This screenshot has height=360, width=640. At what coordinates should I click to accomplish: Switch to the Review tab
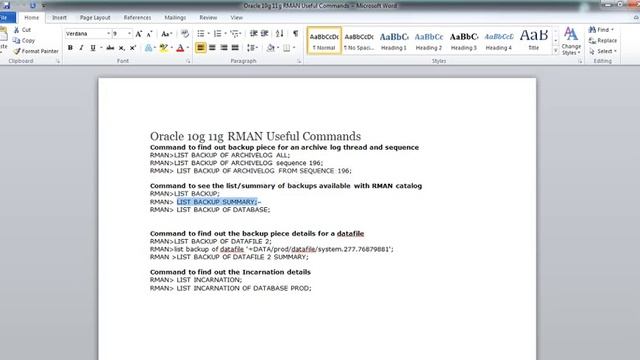pyautogui.click(x=208, y=18)
